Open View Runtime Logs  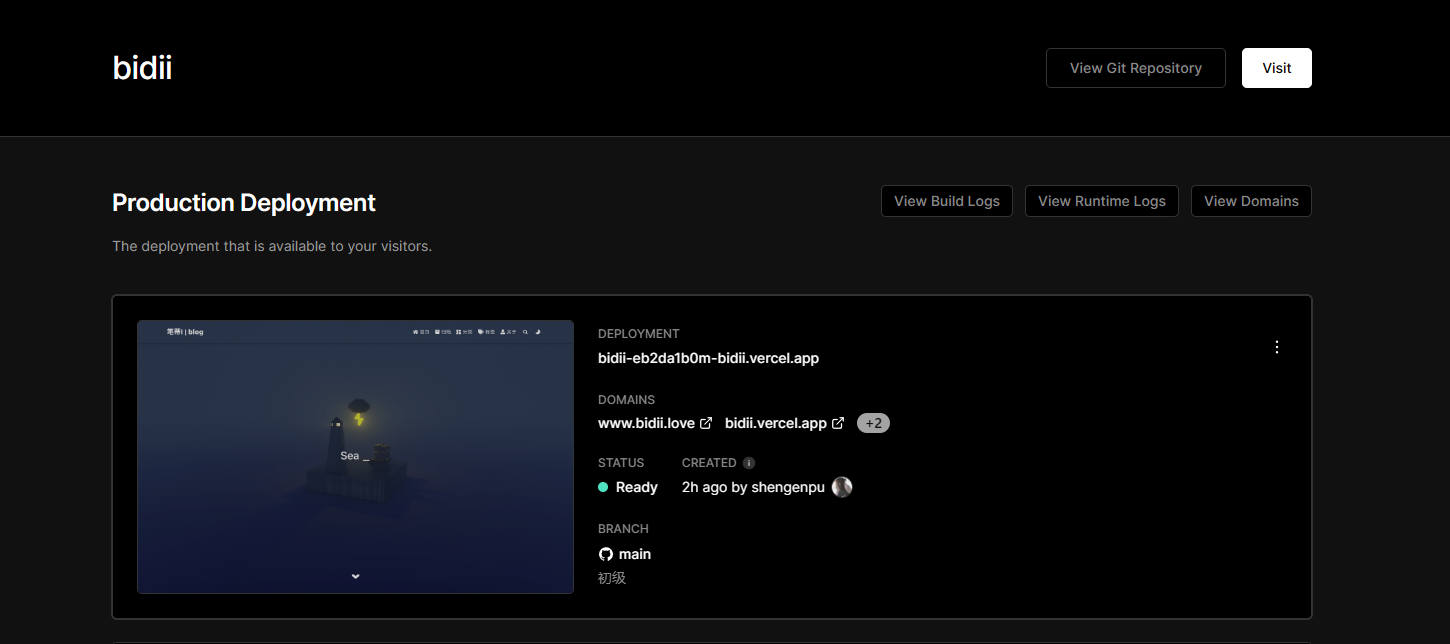pos(1102,201)
